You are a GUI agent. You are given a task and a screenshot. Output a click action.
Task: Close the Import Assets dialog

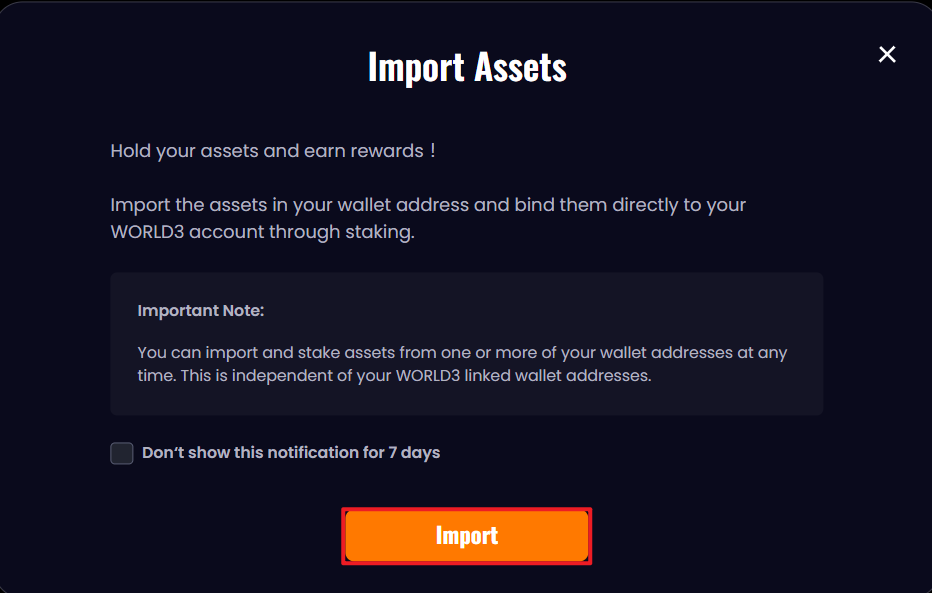click(x=887, y=55)
